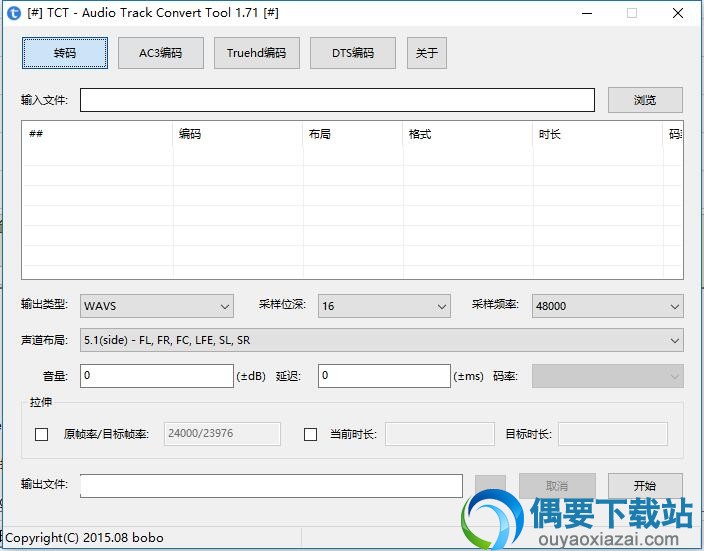Click the 布局 column header
Viewport: 704px width, 551px height.
[353, 134]
